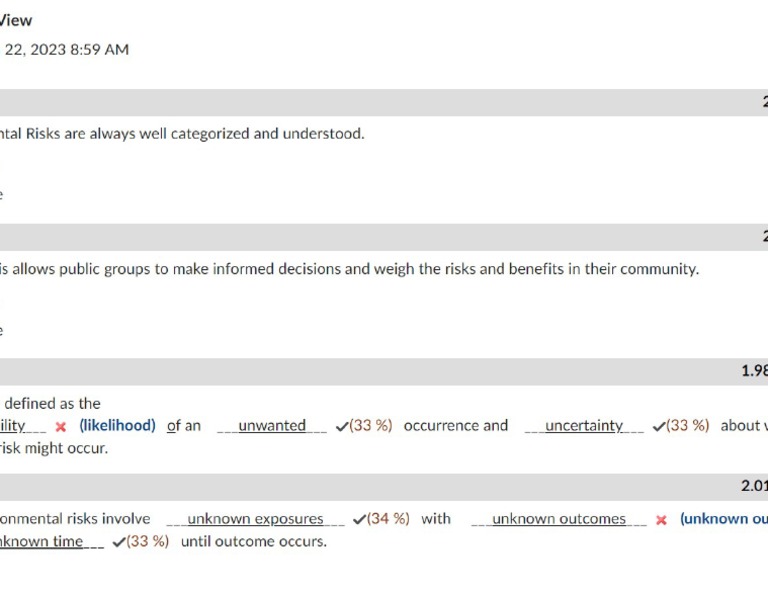Click the "always well categorized" question statement
Image resolution: width=768 pixels, height=594 pixels.
click(182, 133)
